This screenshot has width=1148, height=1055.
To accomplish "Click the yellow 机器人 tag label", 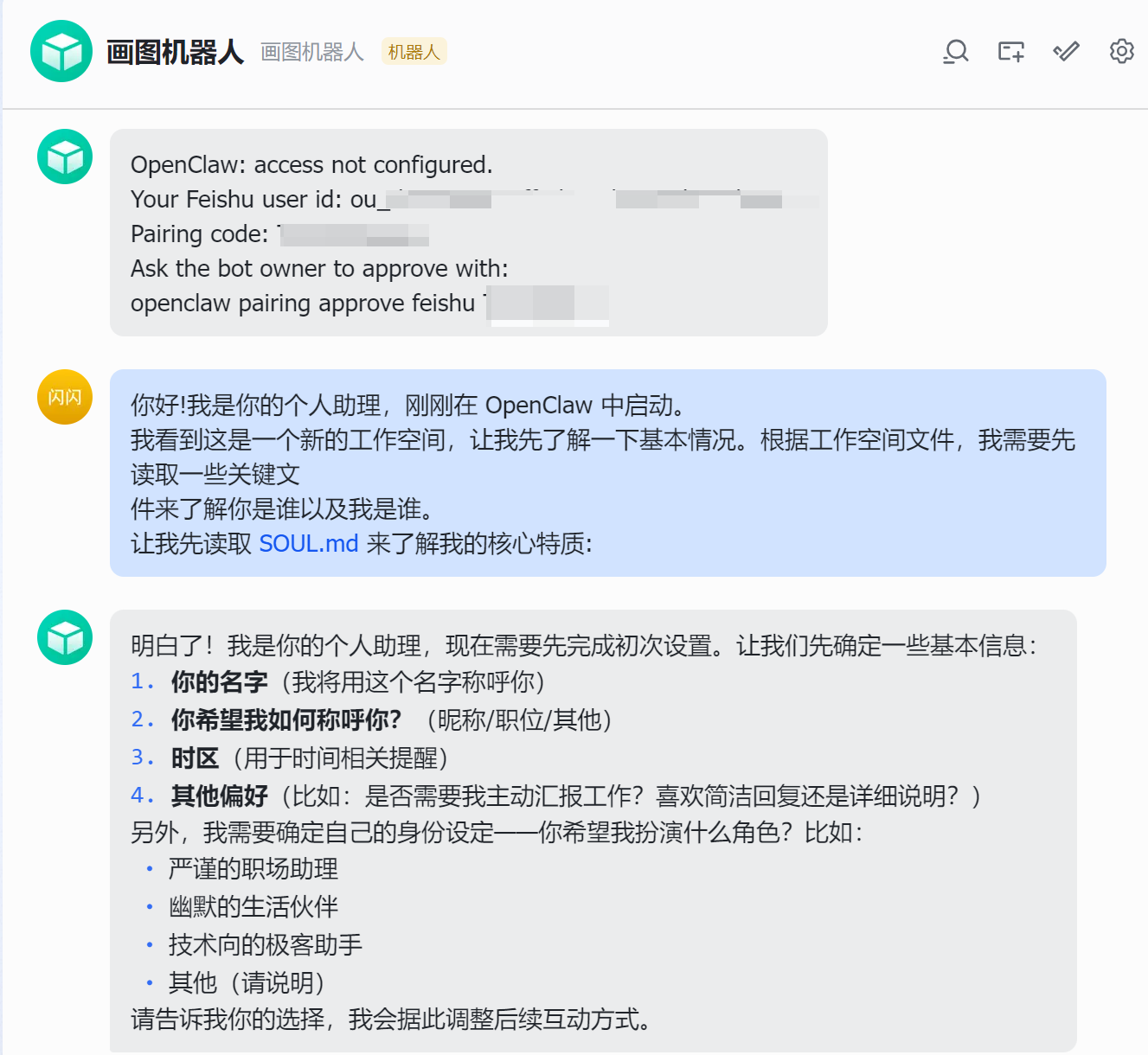I will pyautogui.click(x=414, y=52).
